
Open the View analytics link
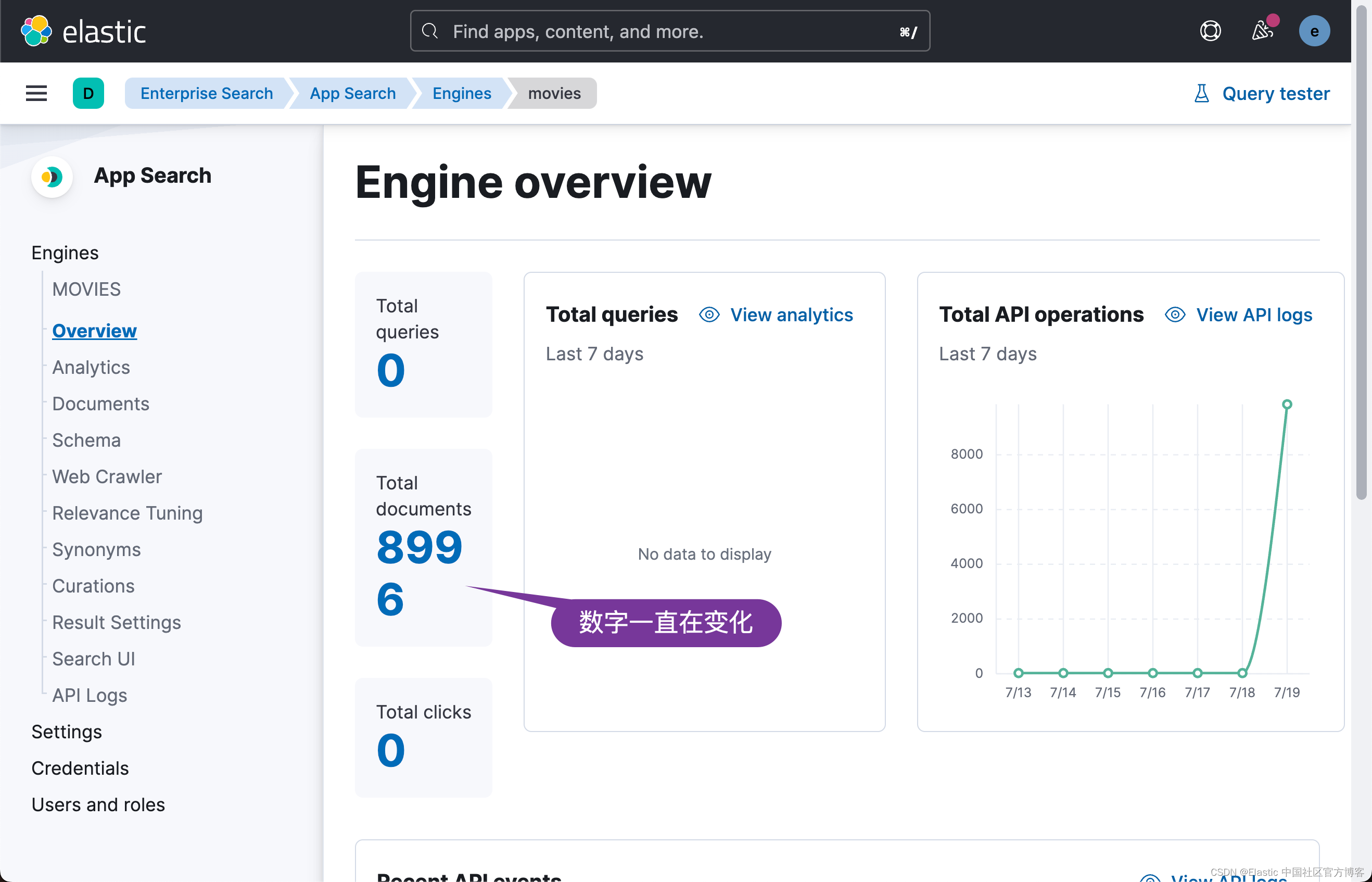coord(792,314)
